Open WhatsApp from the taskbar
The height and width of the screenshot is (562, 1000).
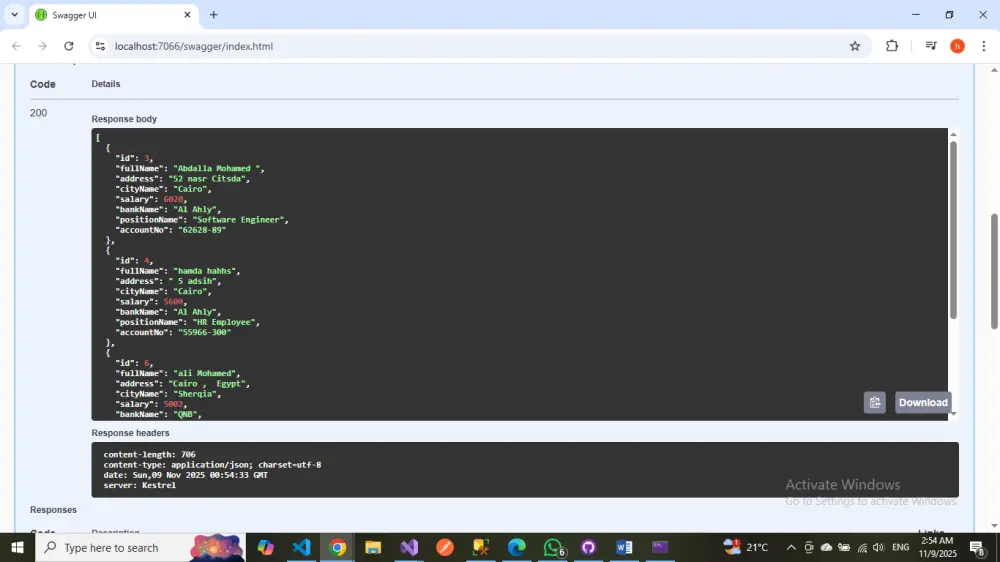552,547
